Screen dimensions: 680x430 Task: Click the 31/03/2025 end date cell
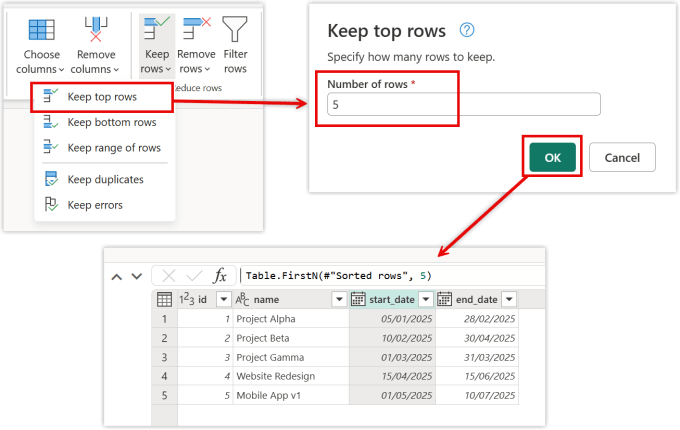tap(477, 357)
